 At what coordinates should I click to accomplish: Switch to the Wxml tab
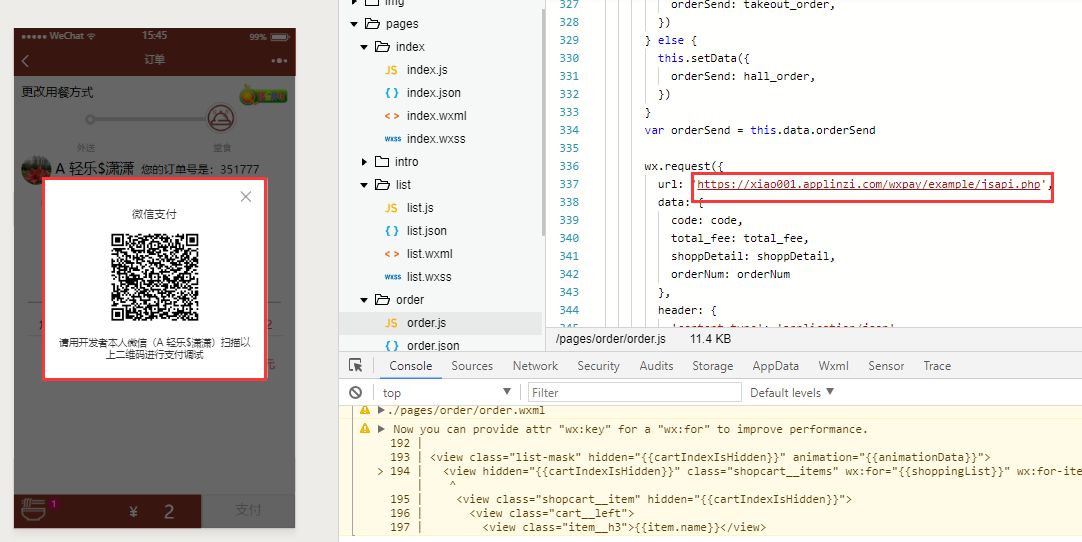[834, 366]
